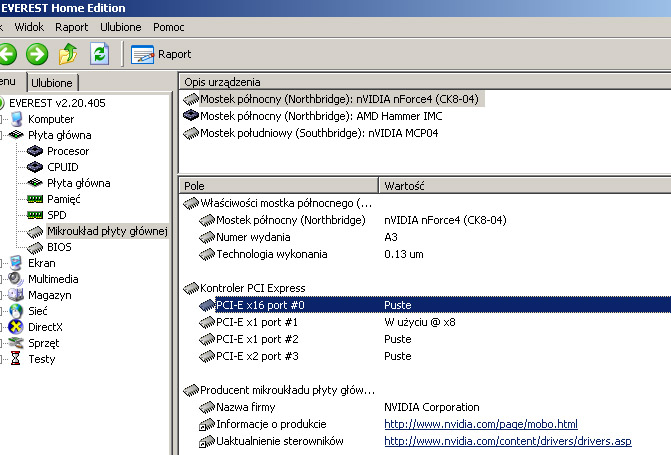Select the PCI-E x16 port #0 row
The width and height of the screenshot is (671, 455).
[434, 305]
